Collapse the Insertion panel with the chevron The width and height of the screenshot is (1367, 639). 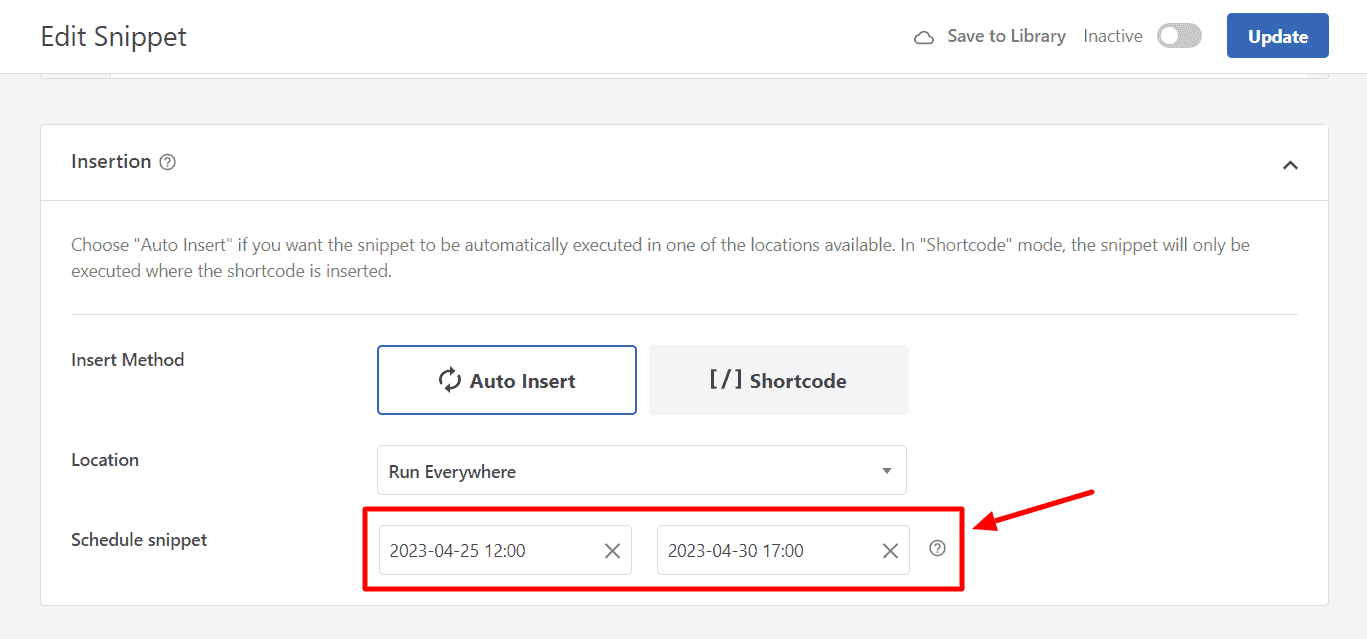(1290, 165)
